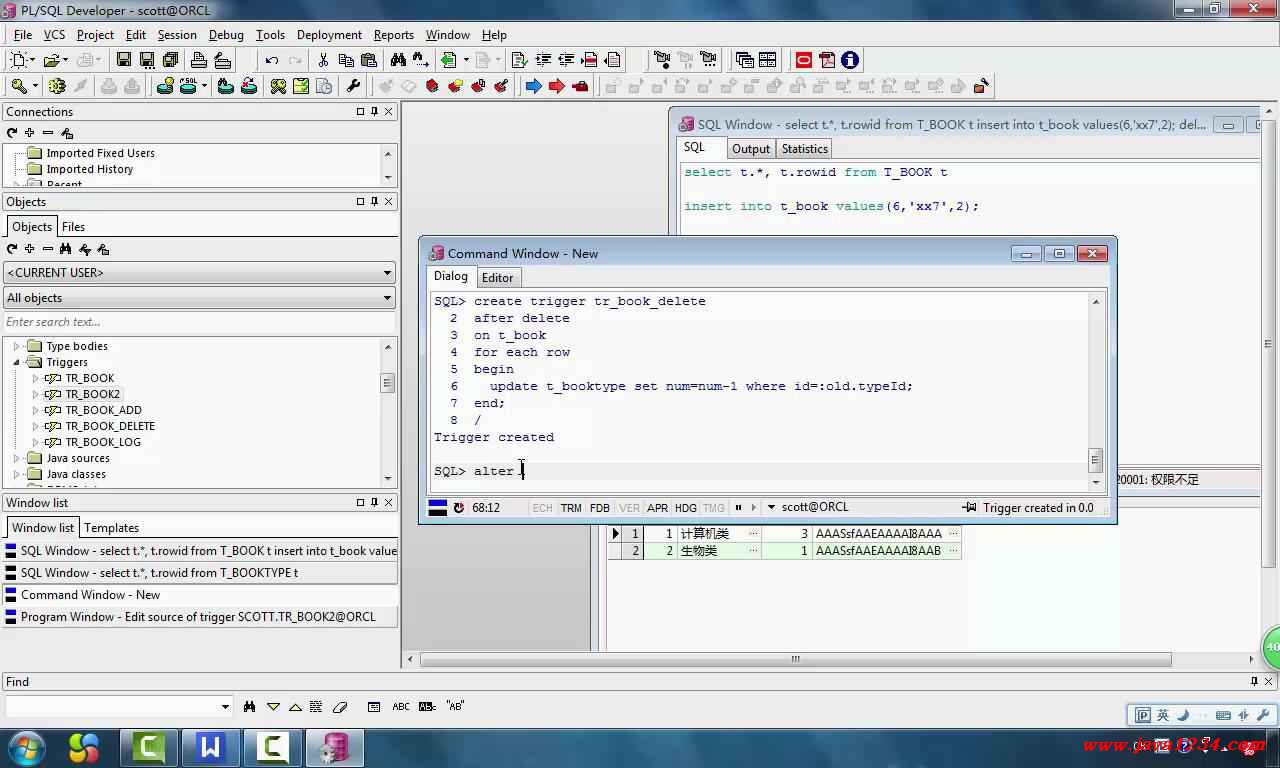Click the New document toolbar icon
This screenshot has width=1280, height=768.
coord(18,60)
